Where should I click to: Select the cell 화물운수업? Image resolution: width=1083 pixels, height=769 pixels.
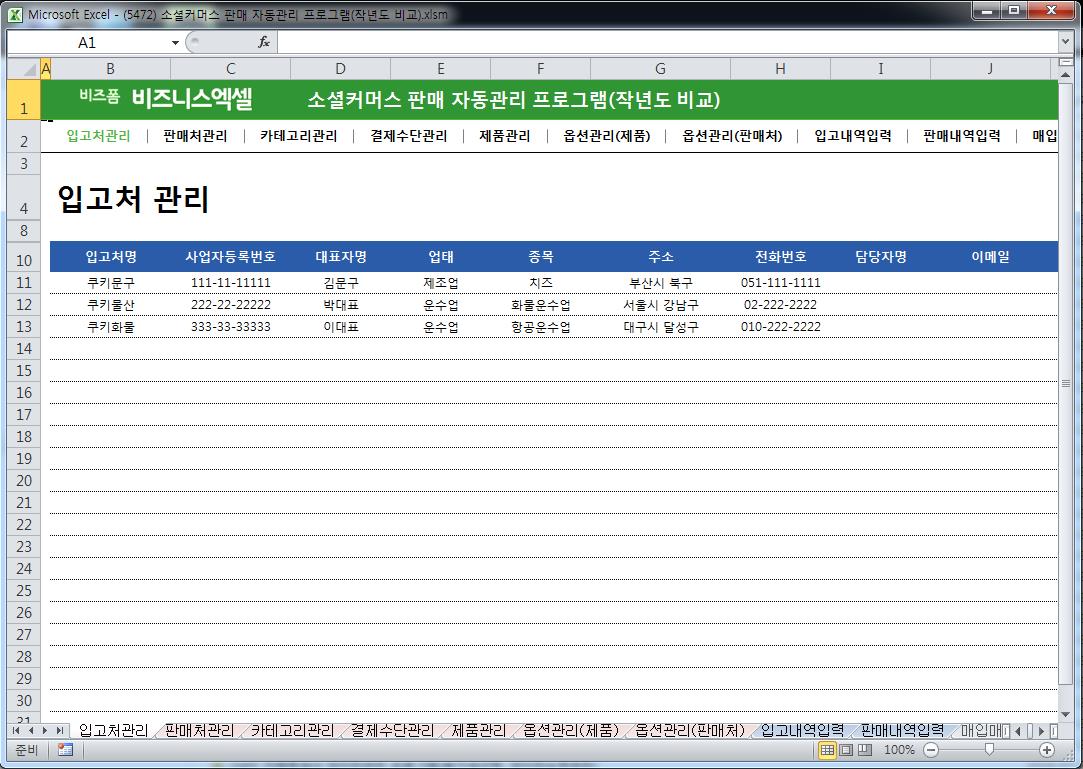pyautogui.click(x=541, y=305)
